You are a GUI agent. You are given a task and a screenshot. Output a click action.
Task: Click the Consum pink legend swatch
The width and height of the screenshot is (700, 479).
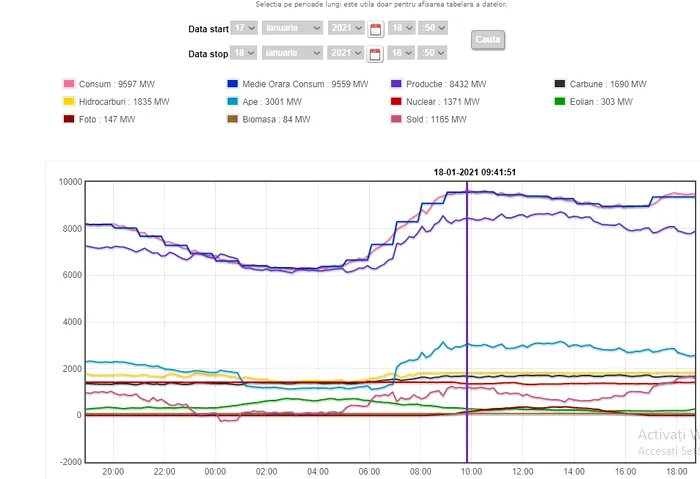click(x=70, y=85)
